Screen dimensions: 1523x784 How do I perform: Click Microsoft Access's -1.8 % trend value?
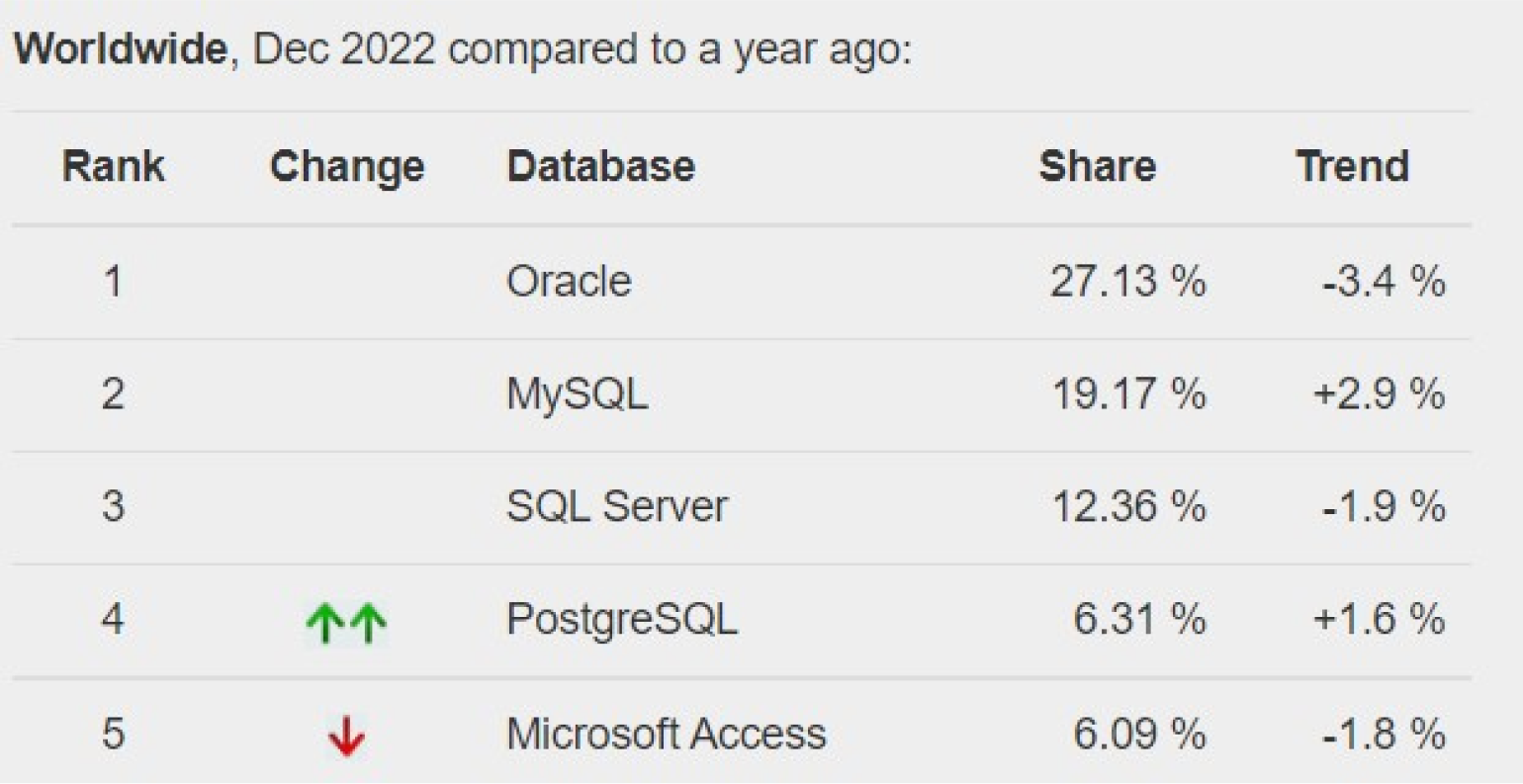(x=1384, y=735)
